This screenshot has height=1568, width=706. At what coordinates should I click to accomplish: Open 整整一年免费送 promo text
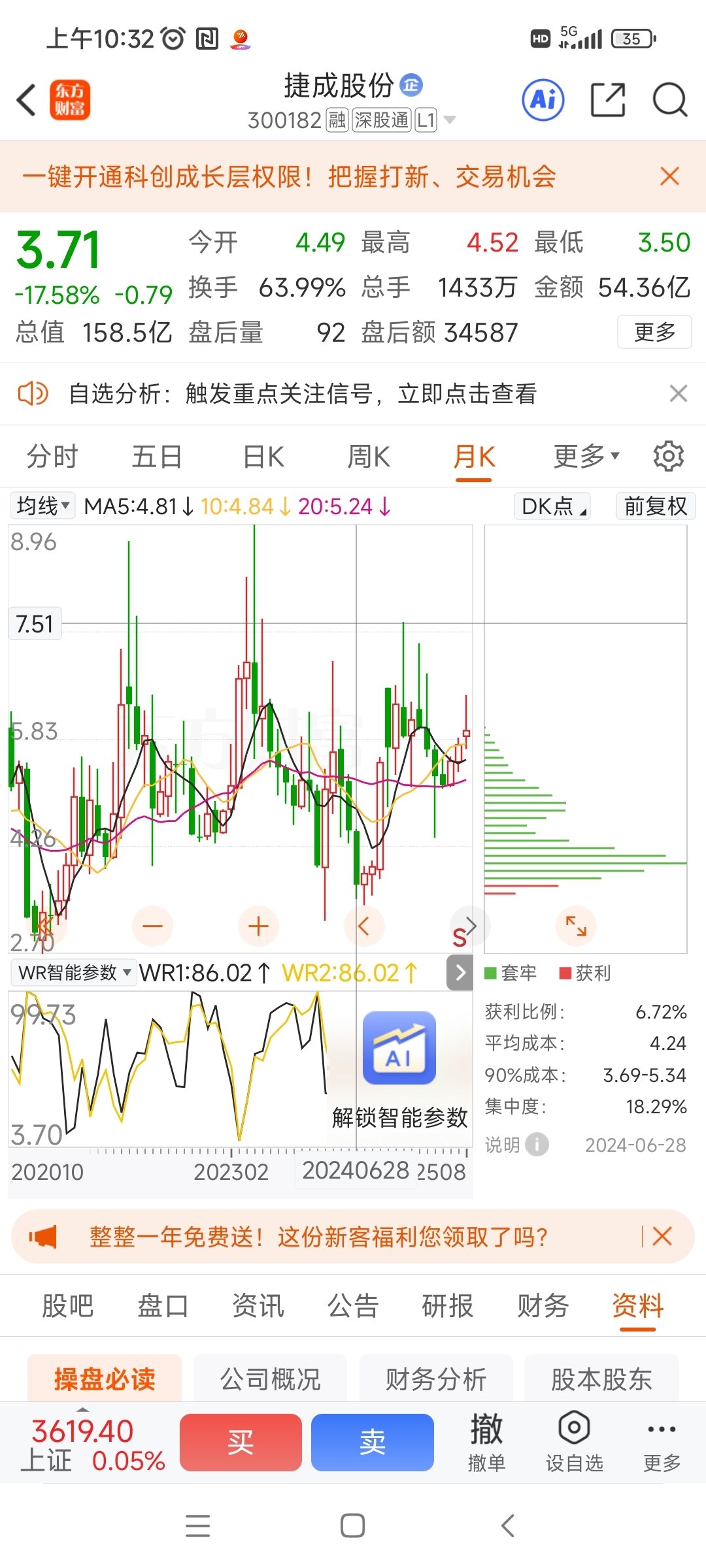[x=318, y=1237]
